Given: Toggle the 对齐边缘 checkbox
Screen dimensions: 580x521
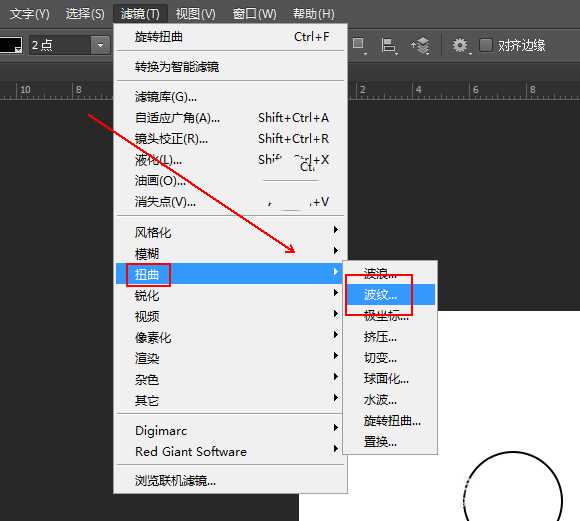Looking at the screenshot, I should (x=486, y=45).
